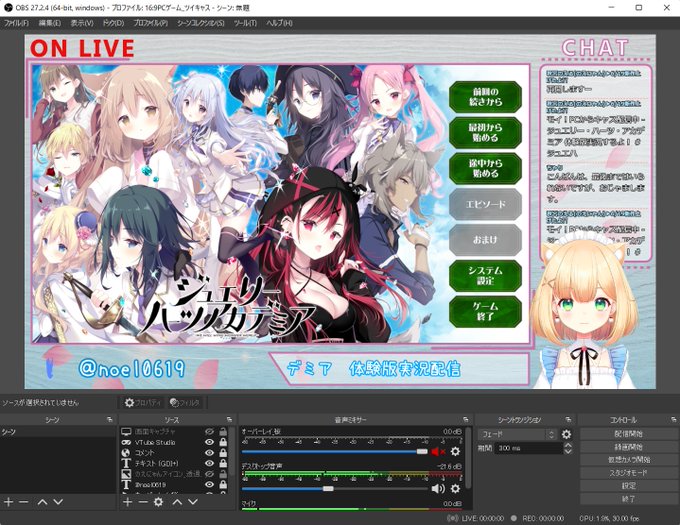The width and height of the screenshot is (680, 525).
Task: Hide the テキスト (GDI+) source
Action: pos(209,463)
